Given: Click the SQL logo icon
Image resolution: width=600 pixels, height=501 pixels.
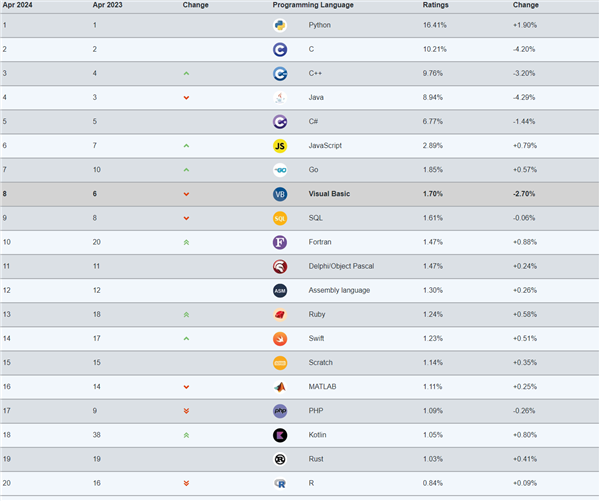Looking at the screenshot, I should [280, 218].
